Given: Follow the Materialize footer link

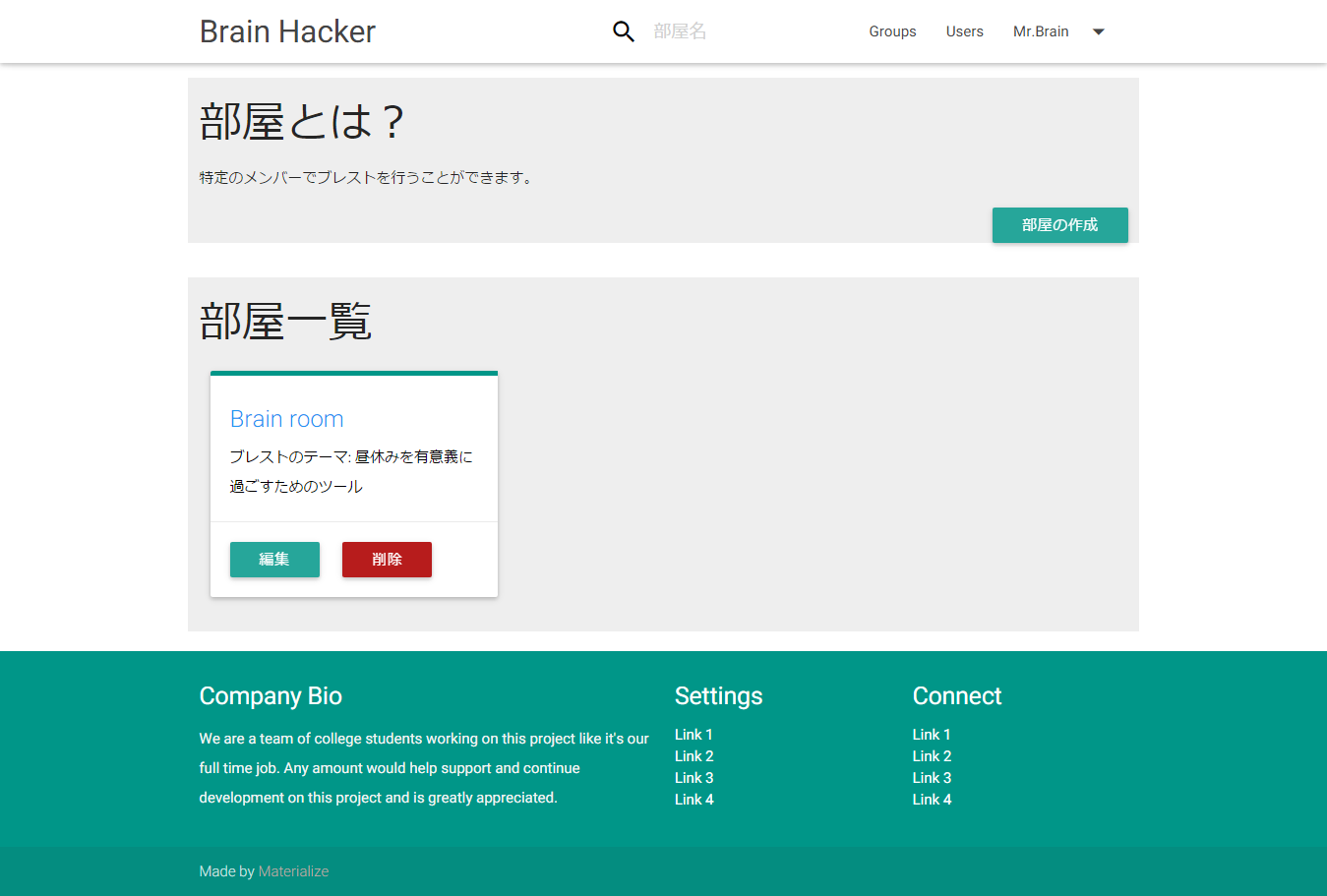Looking at the screenshot, I should [x=293, y=871].
